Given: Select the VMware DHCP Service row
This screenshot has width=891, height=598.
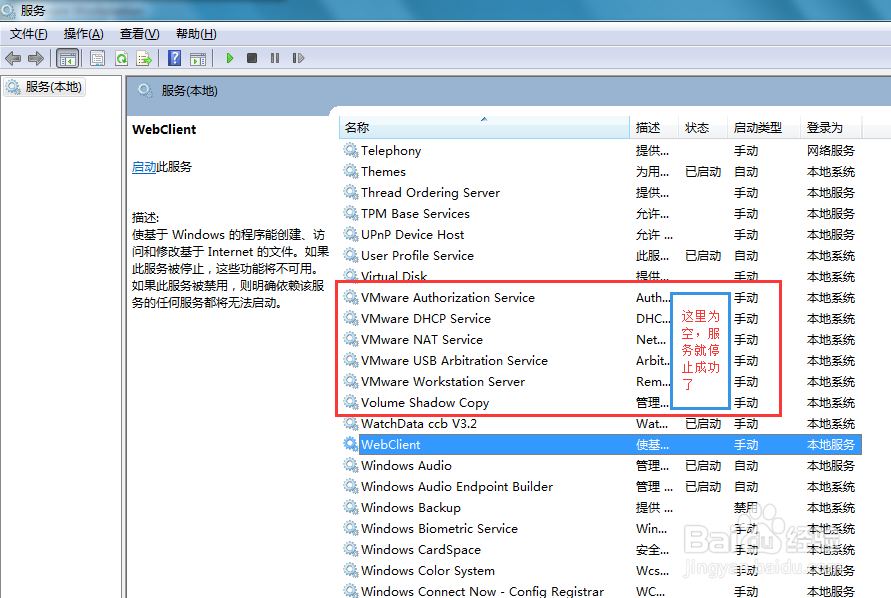Looking at the screenshot, I should pos(430,318).
